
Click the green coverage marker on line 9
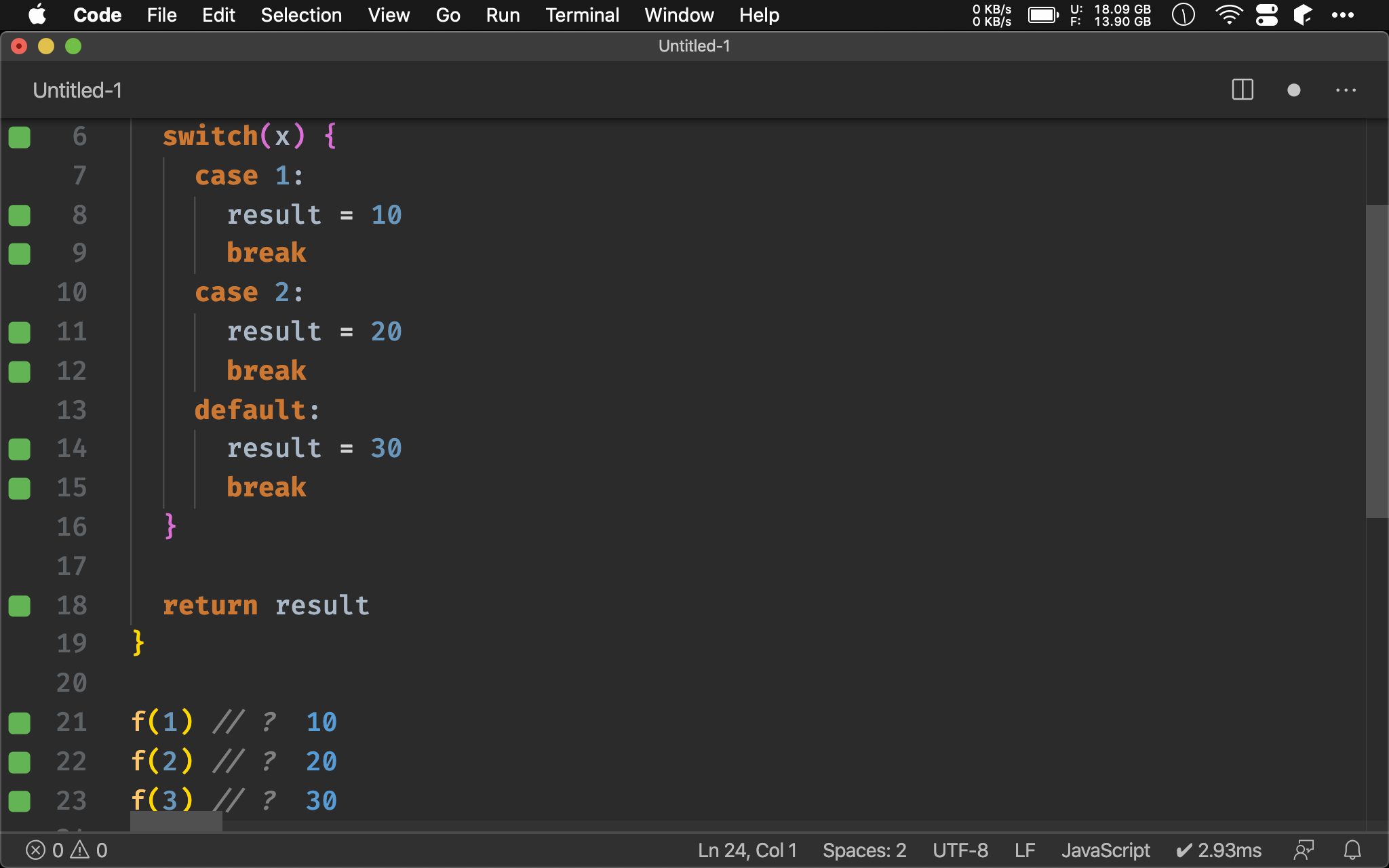point(20,254)
